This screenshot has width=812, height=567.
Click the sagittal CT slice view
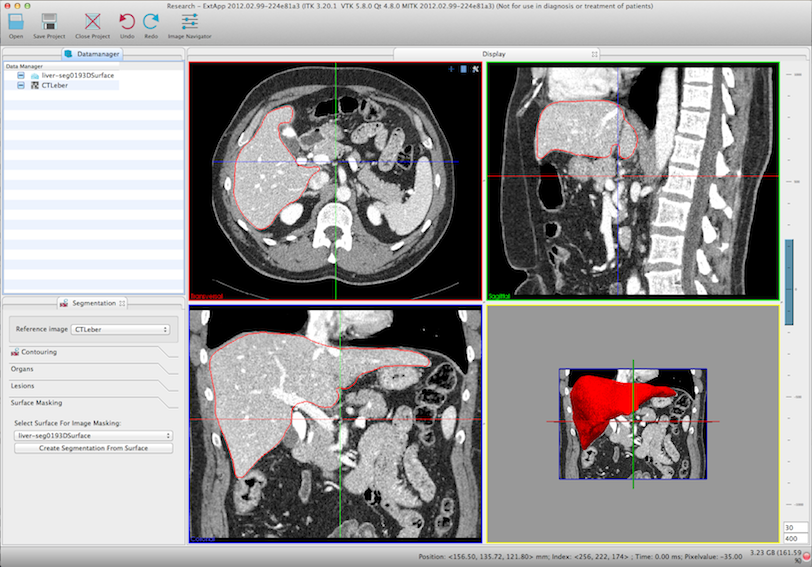[x=633, y=181]
